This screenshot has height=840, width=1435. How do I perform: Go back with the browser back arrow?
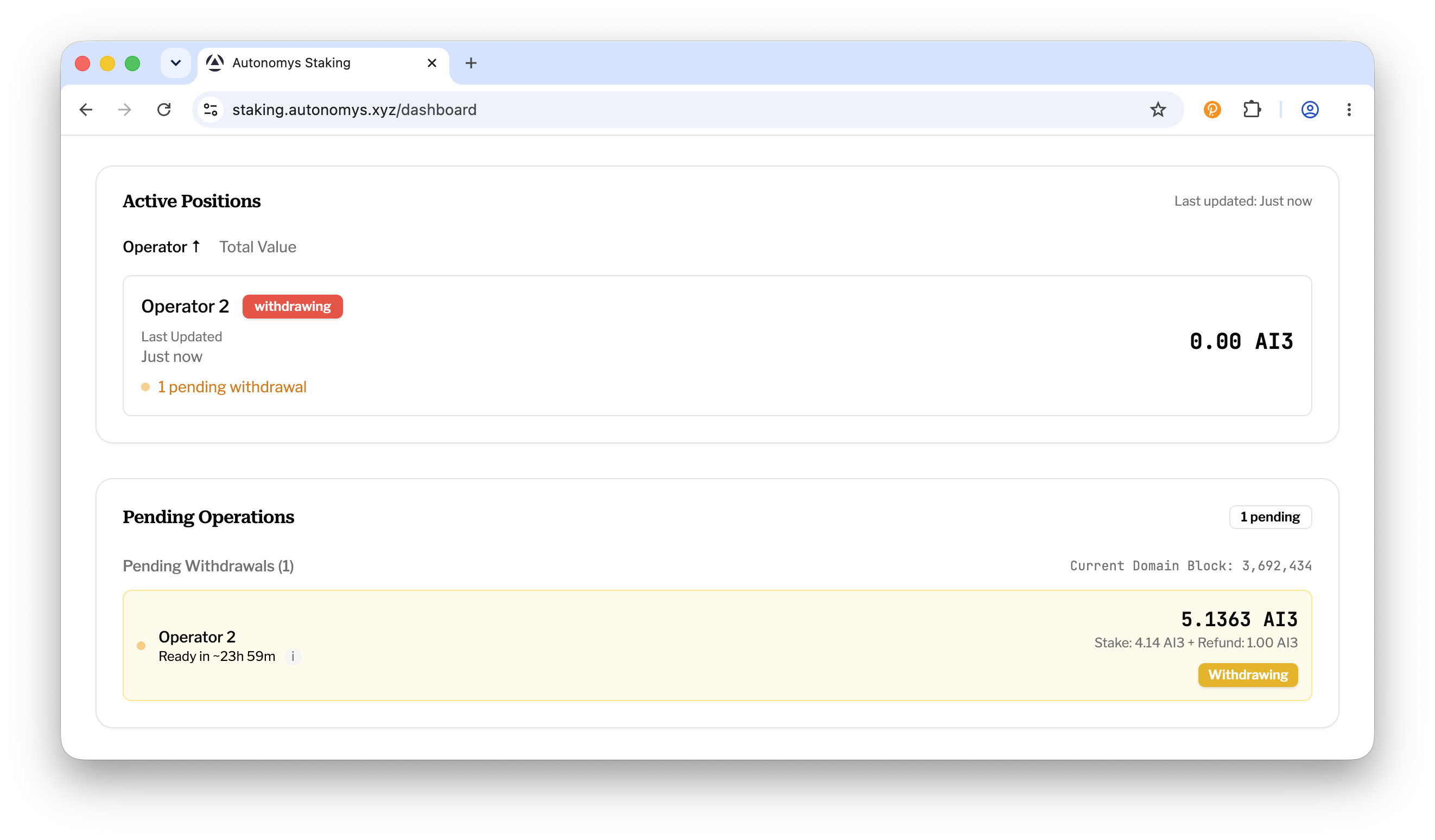coord(86,110)
